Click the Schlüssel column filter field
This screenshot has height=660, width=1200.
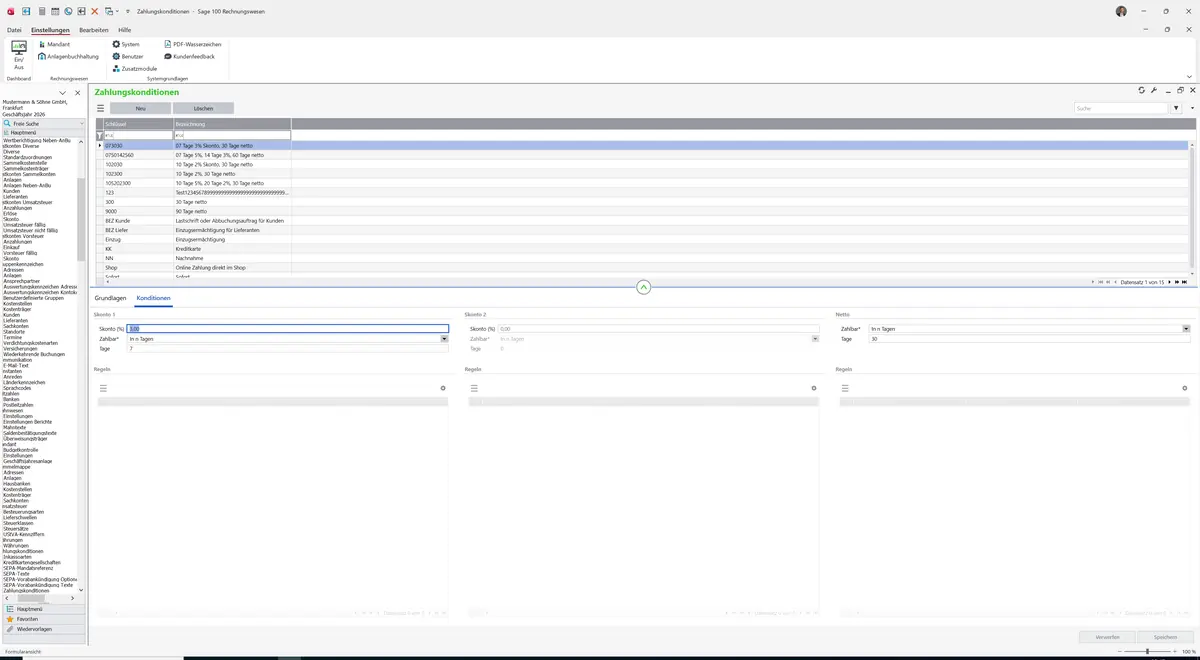(138, 135)
